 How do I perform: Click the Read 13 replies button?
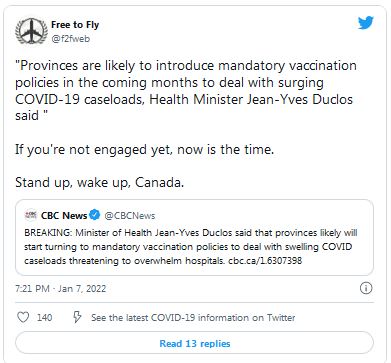pyautogui.click(x=195, y=343)
